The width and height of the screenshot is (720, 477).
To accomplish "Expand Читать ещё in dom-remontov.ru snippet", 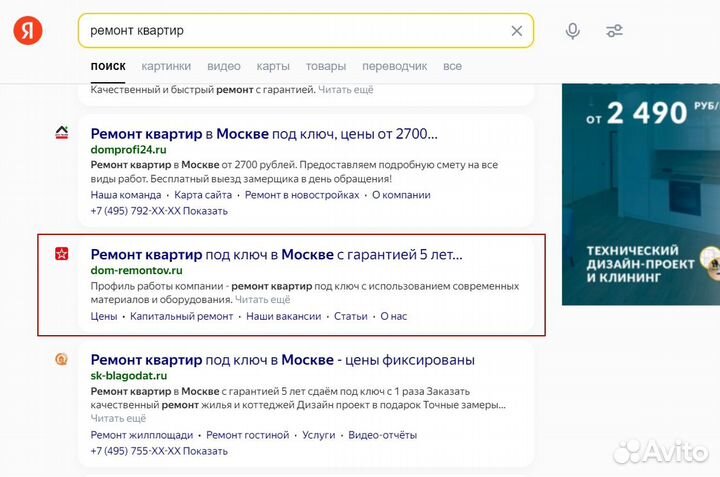I will (x=263, y=300).
